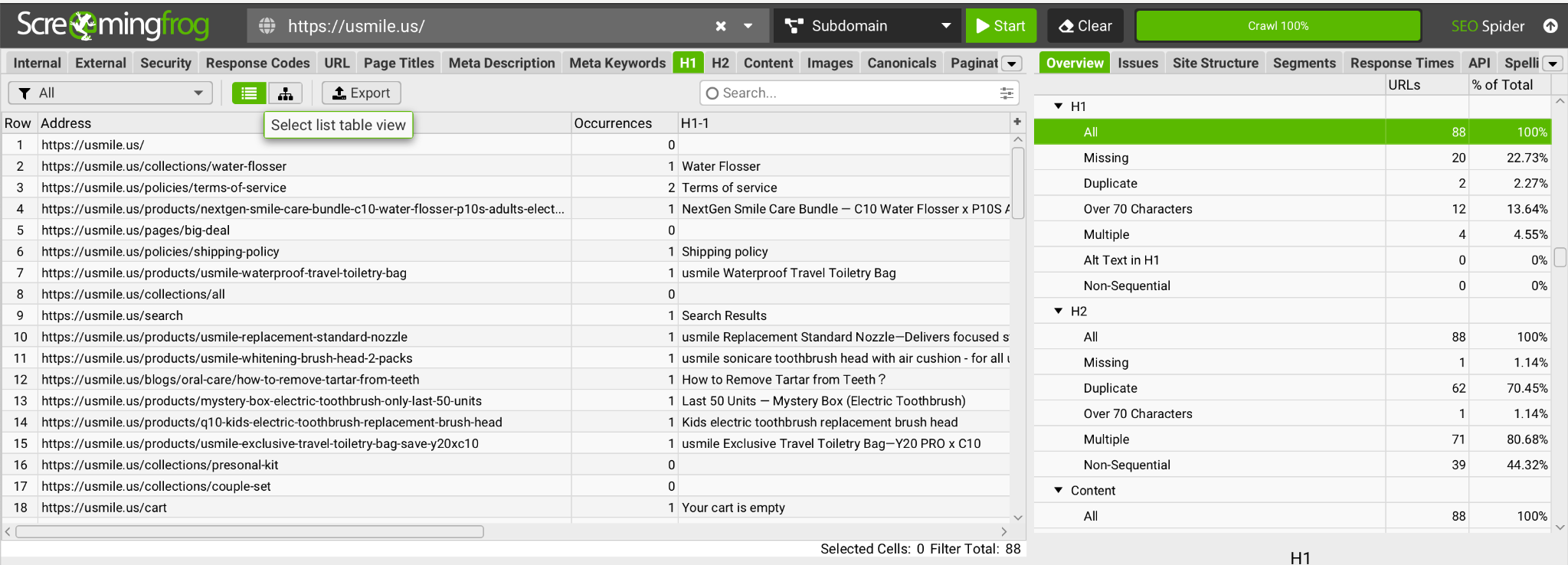Open the Site Structure tab
Viewport: 1568px width, 565px height.
pyautogui.click(x=1215, y=63)
